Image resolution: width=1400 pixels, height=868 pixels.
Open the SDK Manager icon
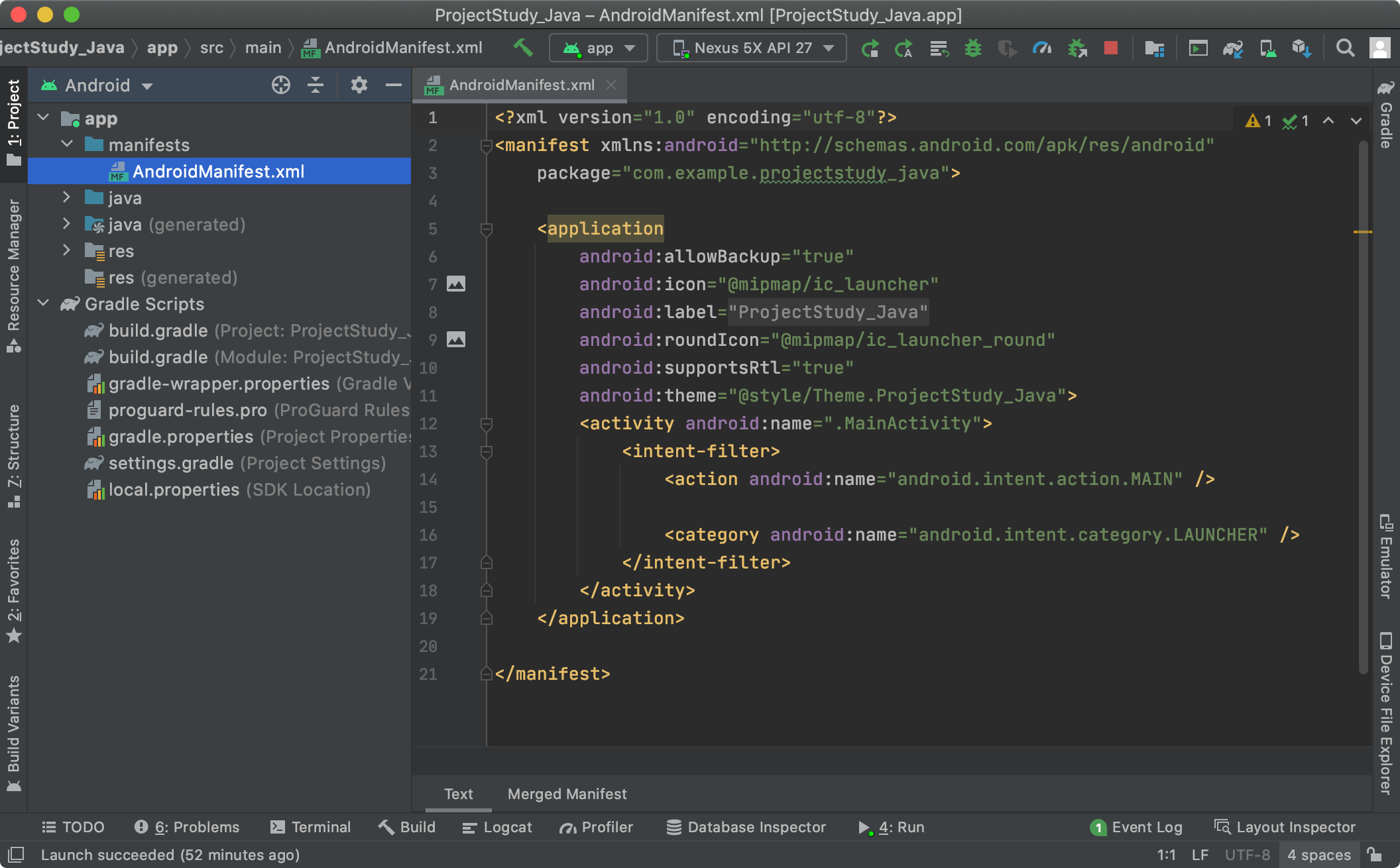pyautogui.click(x=1302, y=48)
